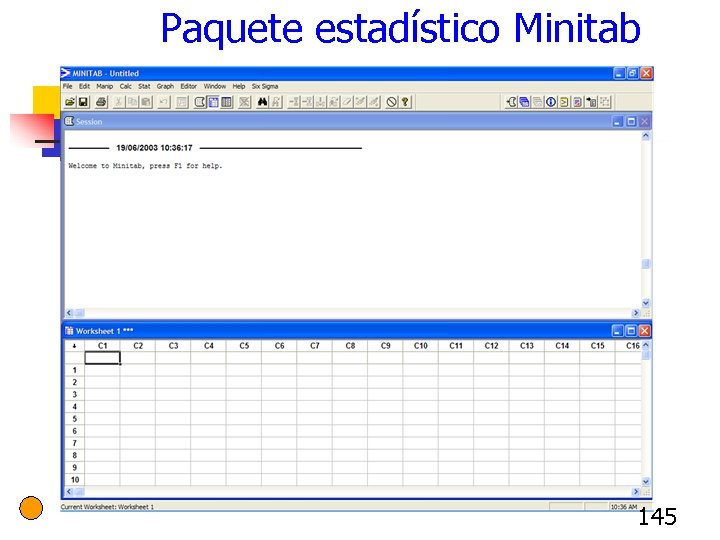The width and height of the screenshot is (720, 540).
Task: Click Session window horizontal left scroll arrow
Action: (x=69, y=313)
